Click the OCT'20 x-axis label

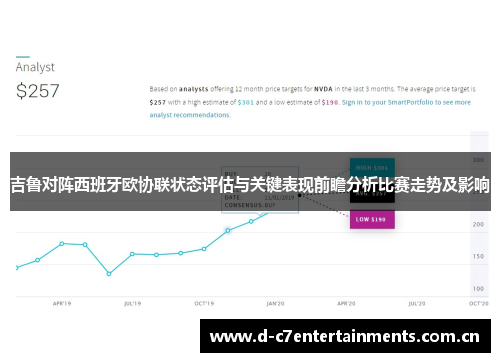pyautogui.click(x=479, y=303)
